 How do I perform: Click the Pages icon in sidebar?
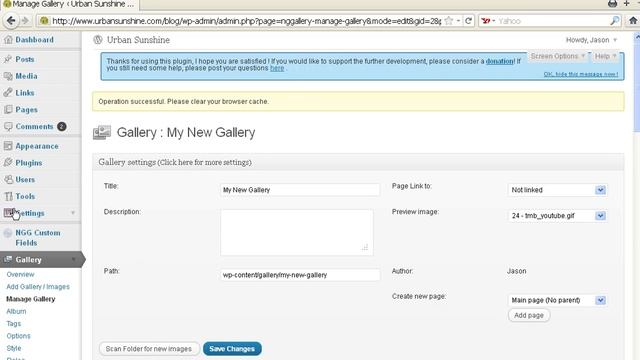8,109
